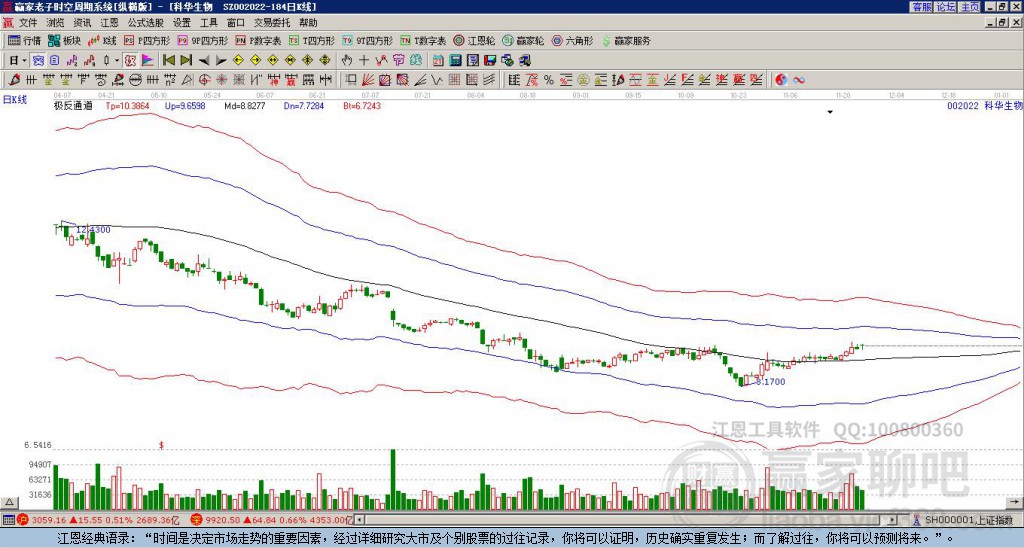1024x548 pixels.
Task: Open the 板块 sector view
Action: coord(64,40)
